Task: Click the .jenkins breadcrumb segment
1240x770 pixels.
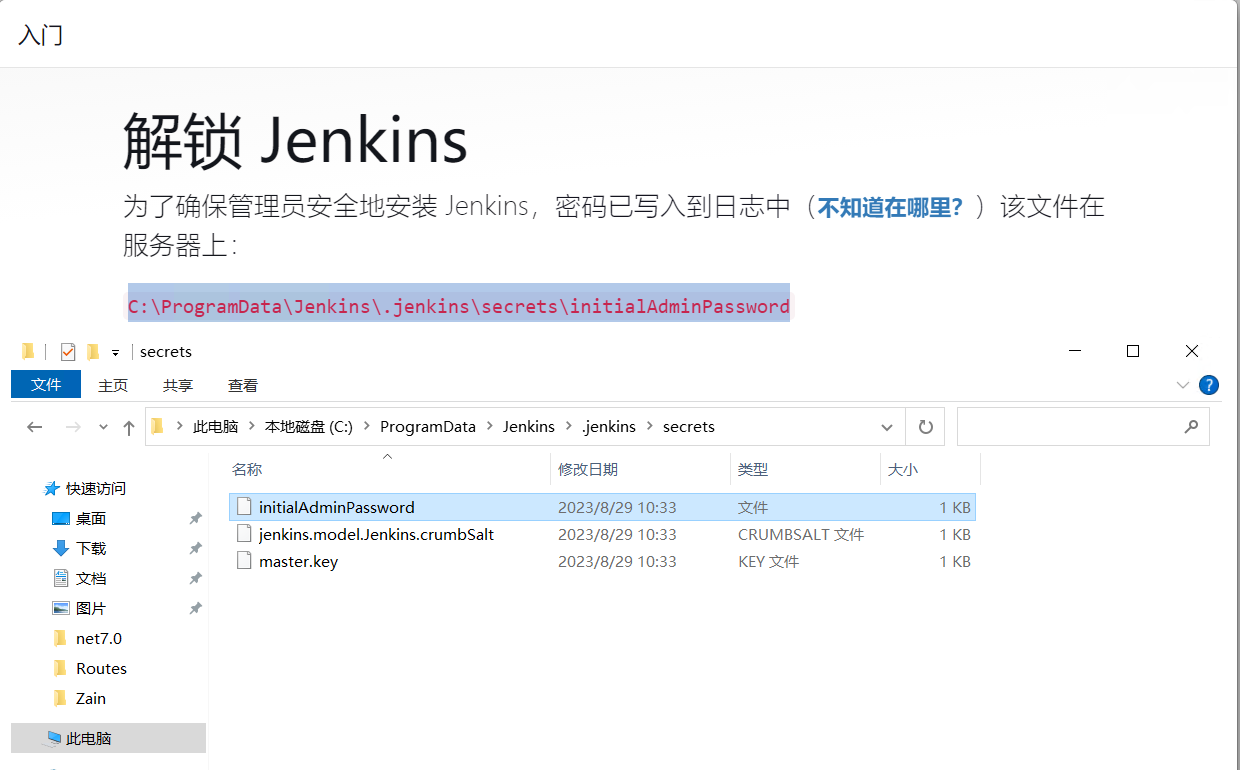Action: point(608,427)
